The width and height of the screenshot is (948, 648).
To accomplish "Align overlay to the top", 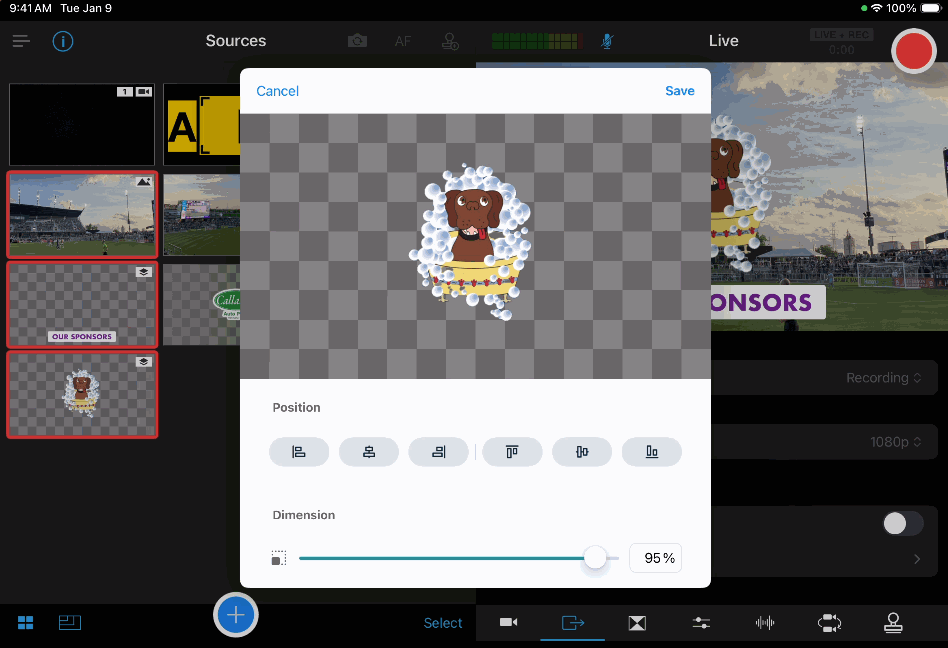I will pyautogui.click(x=512, y=452).
